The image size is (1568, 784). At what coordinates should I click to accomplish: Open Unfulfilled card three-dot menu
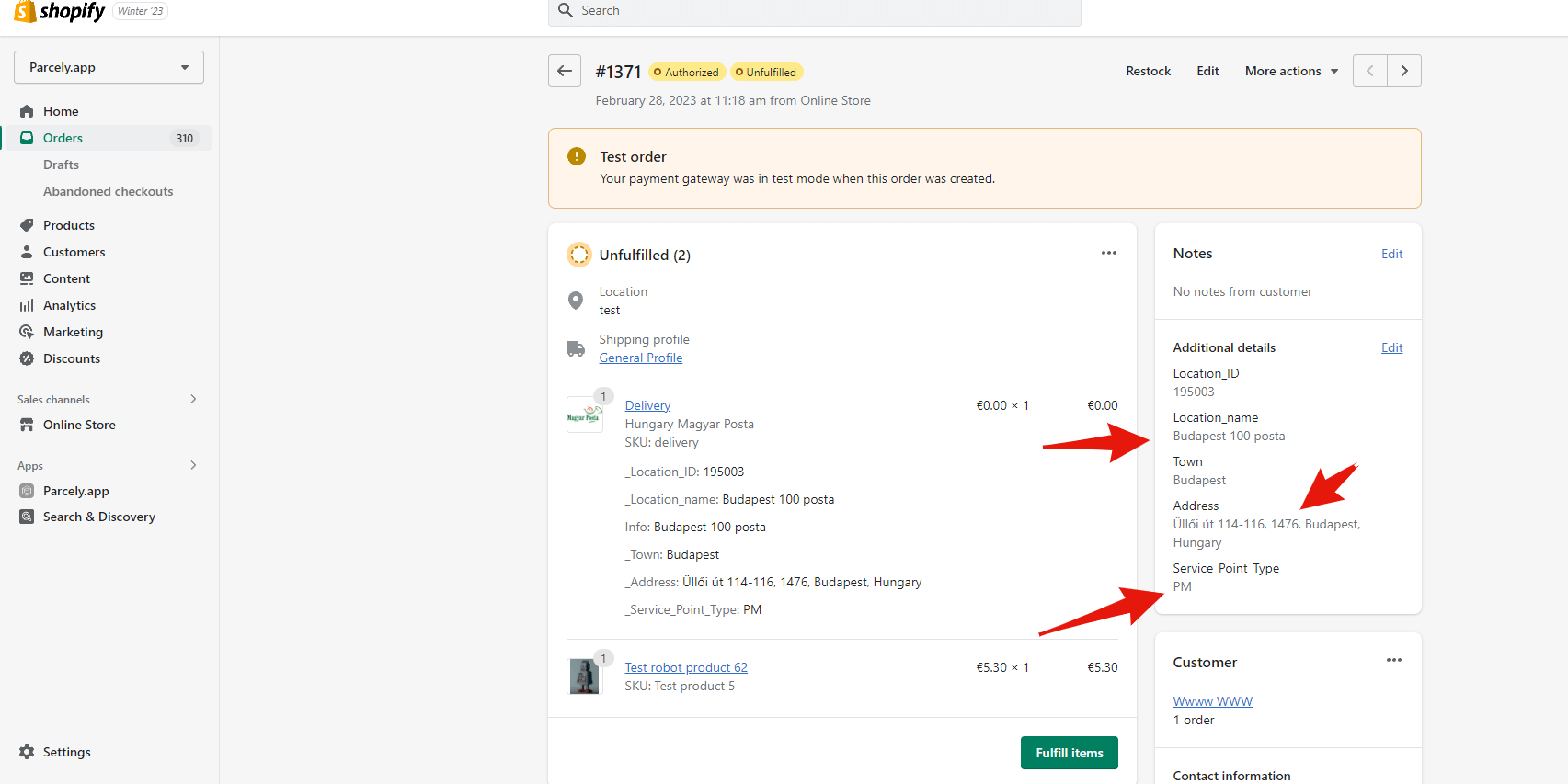(1109, 253)
